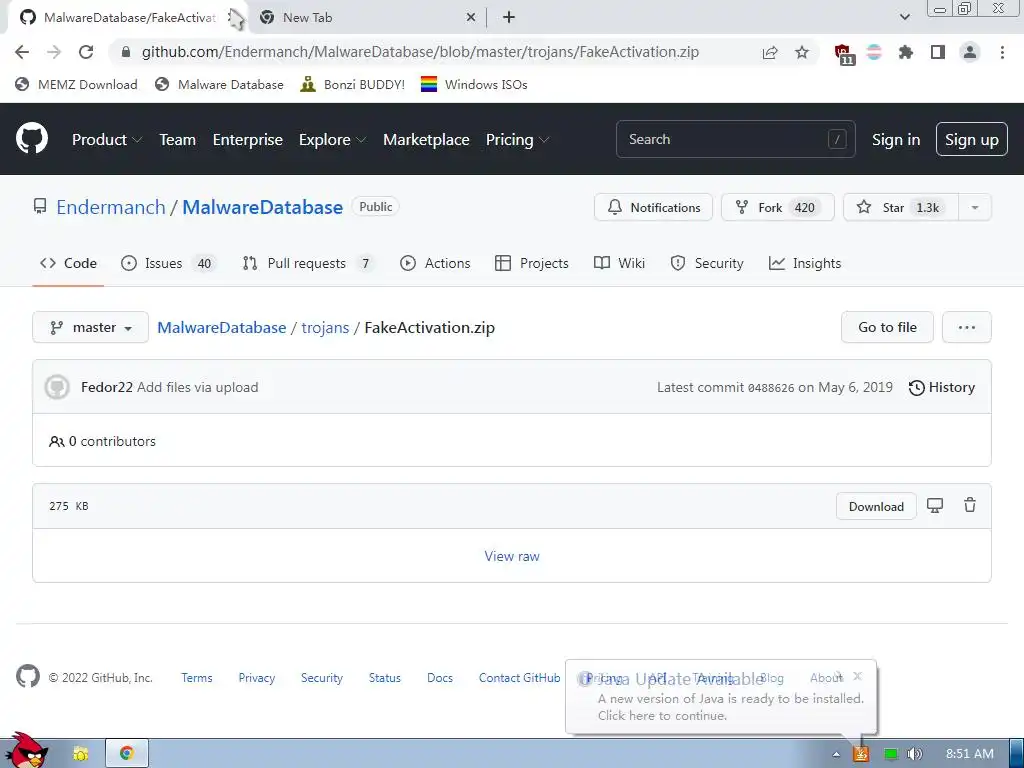Click the Fedor22 avatar icon

click(x=57, y=387)
